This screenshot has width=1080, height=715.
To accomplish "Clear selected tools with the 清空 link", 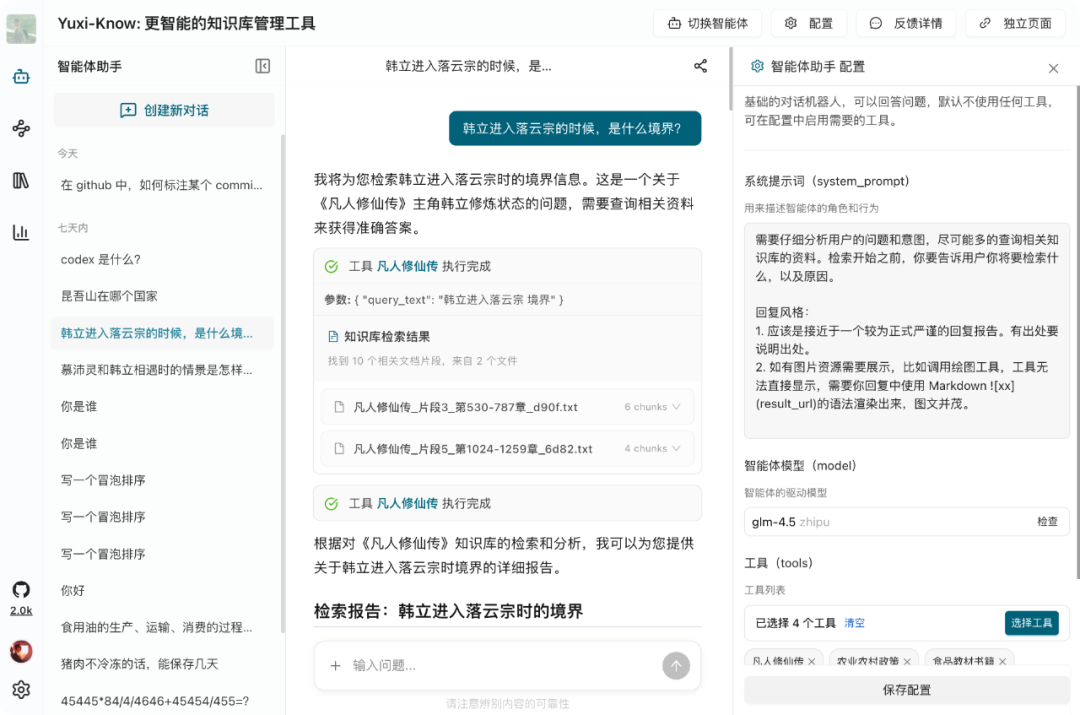I will [856, 621].
